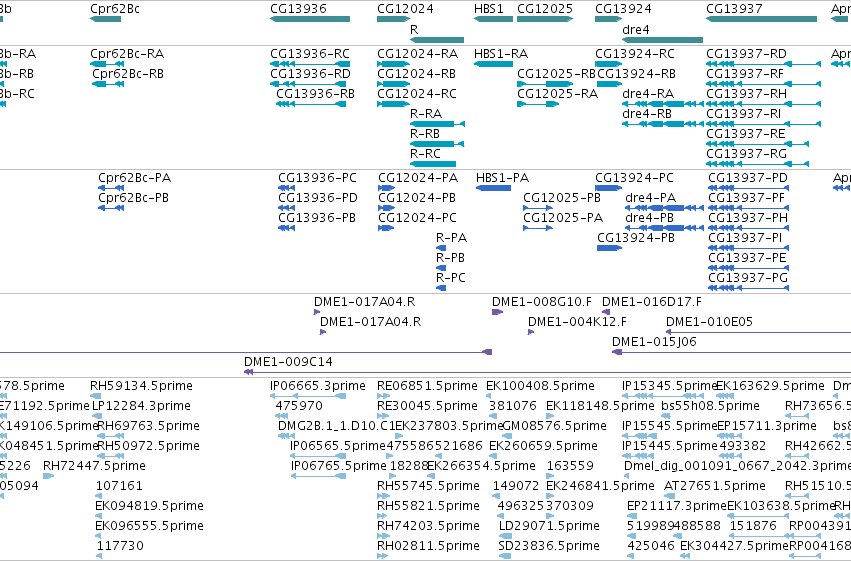
Task: Select the DME1-009C14 clone
Action: click(547, 372)
